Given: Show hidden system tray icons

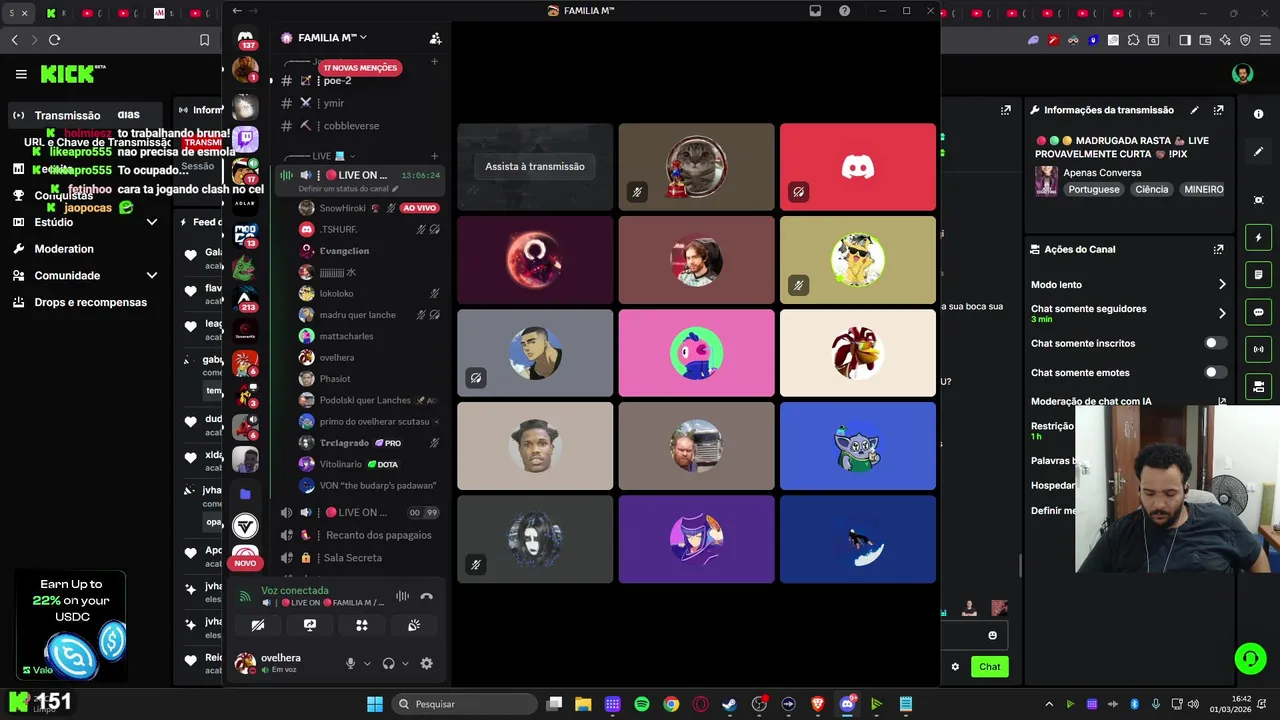Looking at the screenshot, I should (x=1047, y=704).
